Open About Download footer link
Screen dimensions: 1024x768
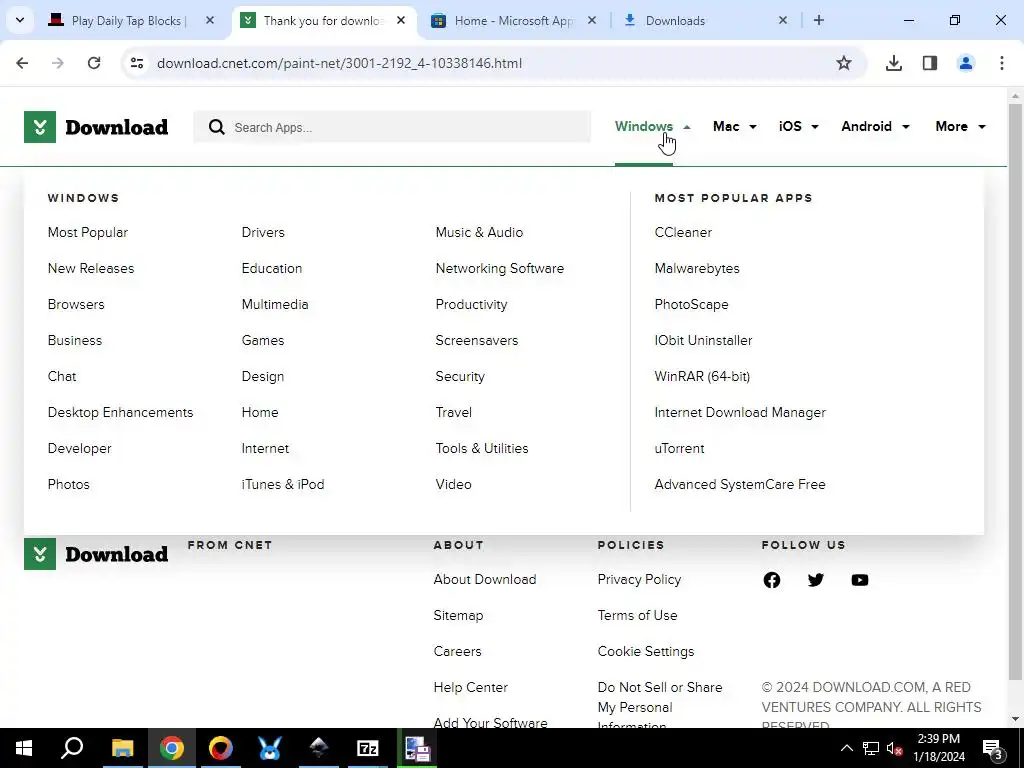click(x=485, y=579)
